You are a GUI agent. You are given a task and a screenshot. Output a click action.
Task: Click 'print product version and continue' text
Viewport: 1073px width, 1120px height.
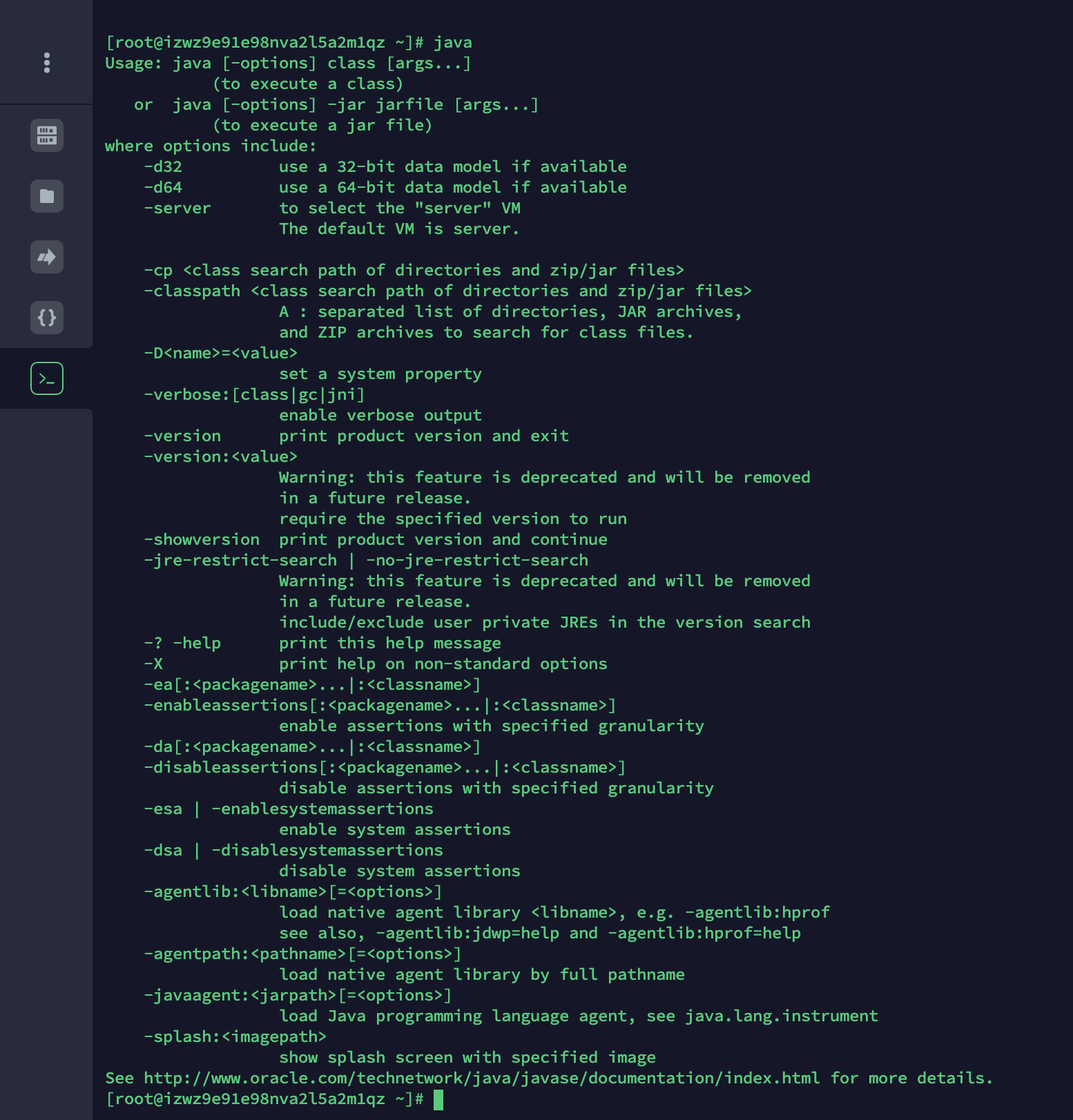pos(443,539)
